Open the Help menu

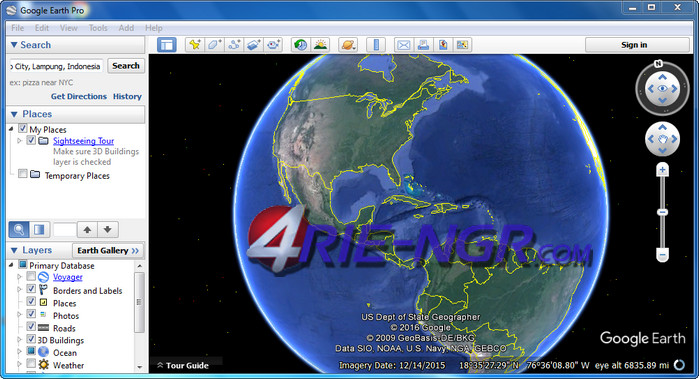click(x=154, y=28)
